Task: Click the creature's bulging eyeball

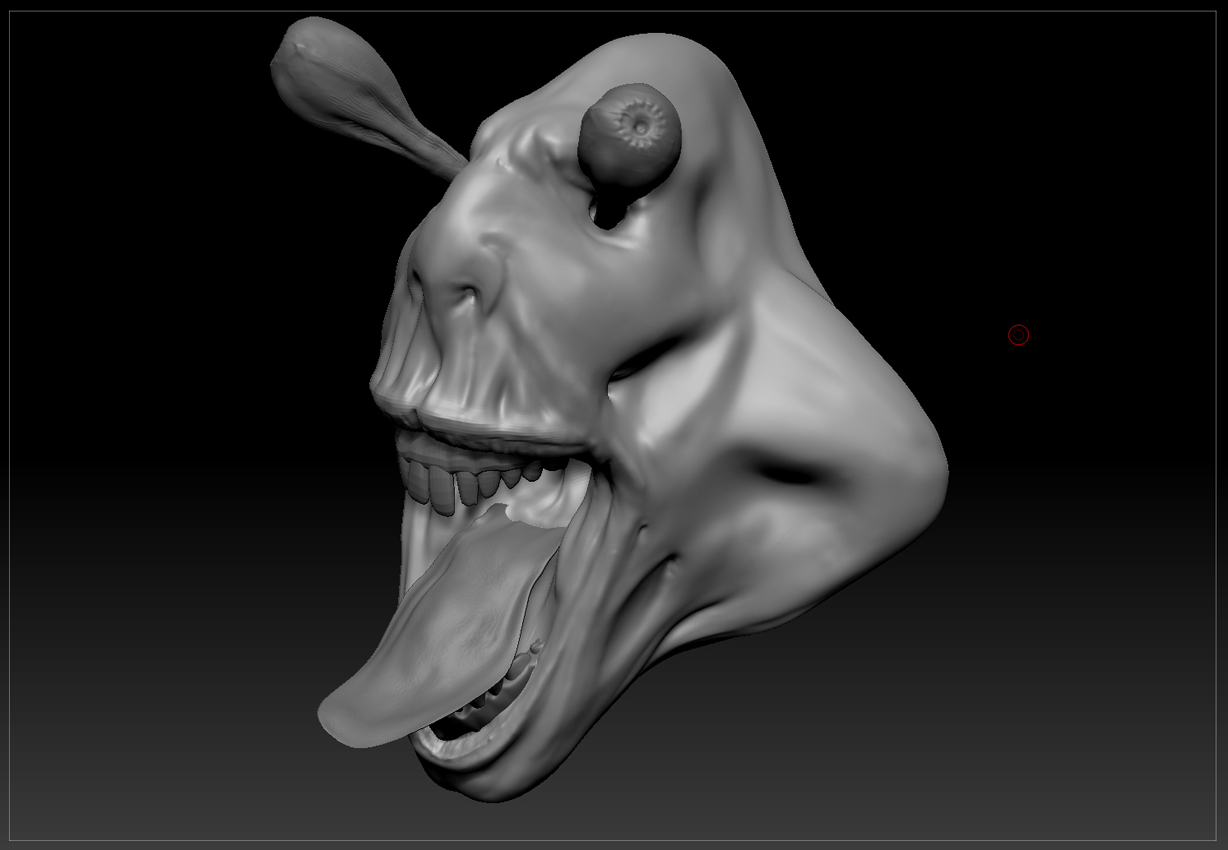Action: tap(629, 136)
